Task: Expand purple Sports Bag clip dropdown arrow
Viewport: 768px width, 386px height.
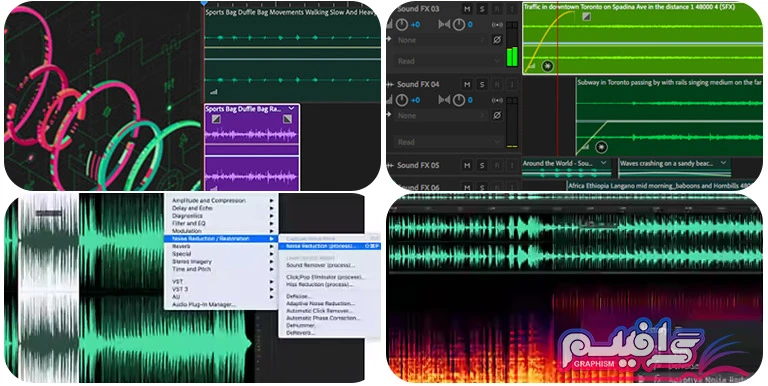Action: (291, 108)
